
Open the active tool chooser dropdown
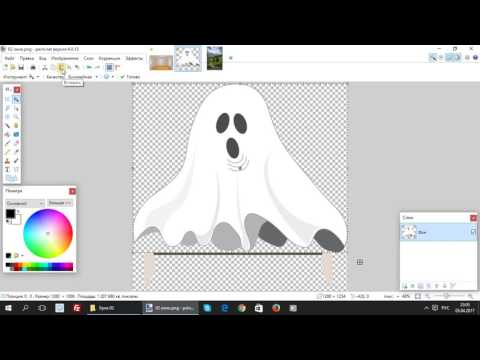33,77
